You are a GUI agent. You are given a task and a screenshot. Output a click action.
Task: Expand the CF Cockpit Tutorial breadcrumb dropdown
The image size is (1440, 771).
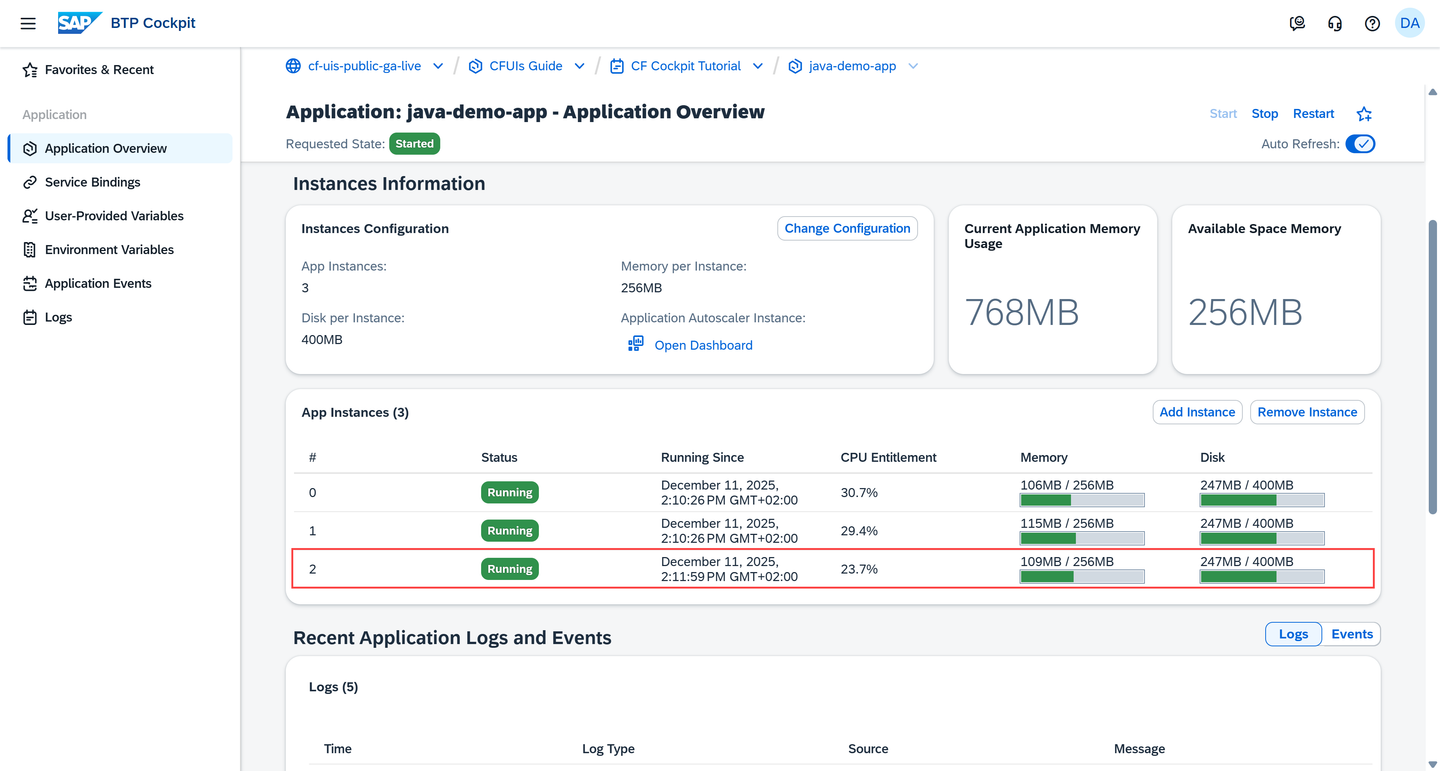758,66
